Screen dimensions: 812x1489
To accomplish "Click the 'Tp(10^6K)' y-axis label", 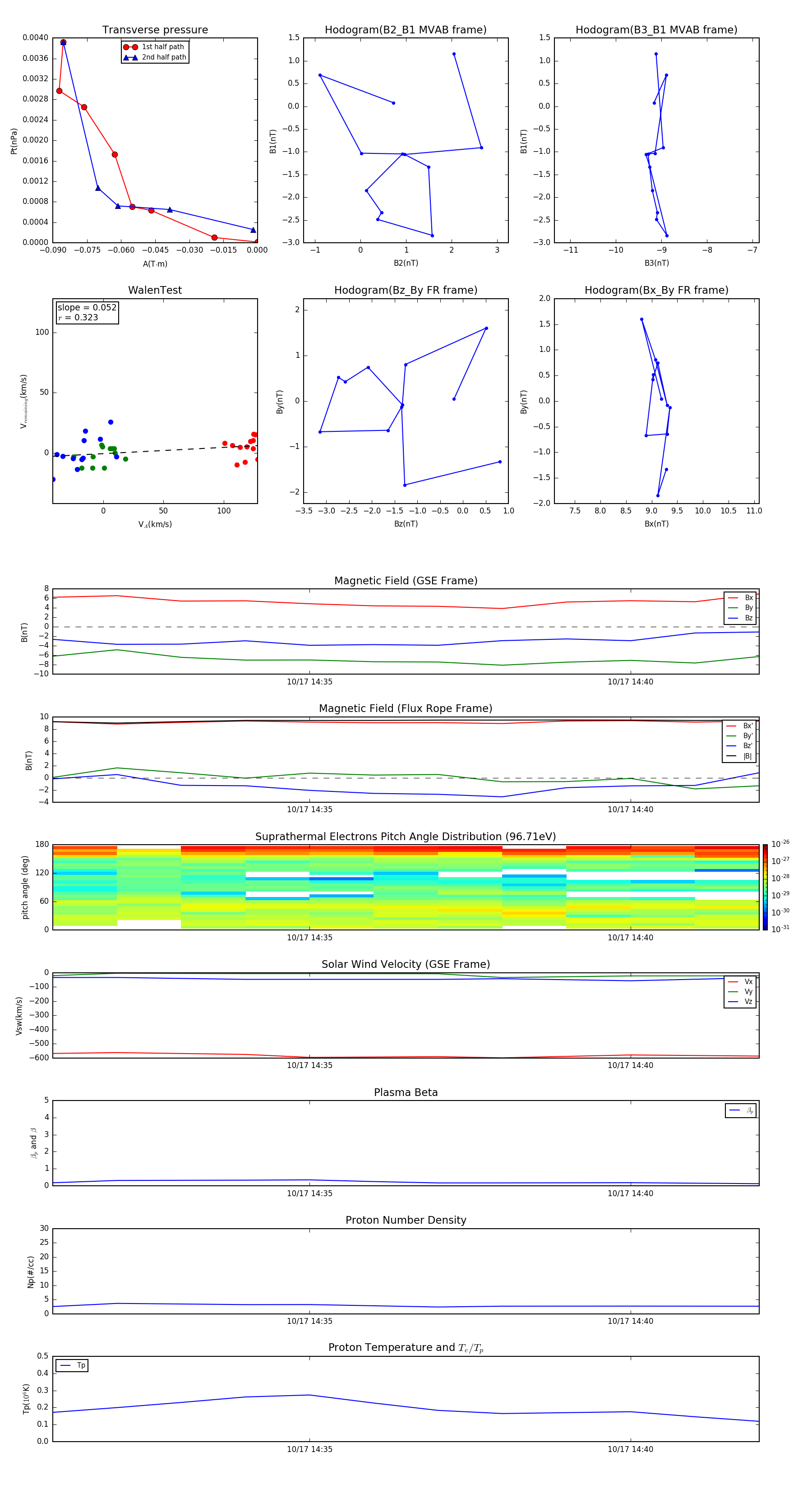I will (x=26, y=1399).
